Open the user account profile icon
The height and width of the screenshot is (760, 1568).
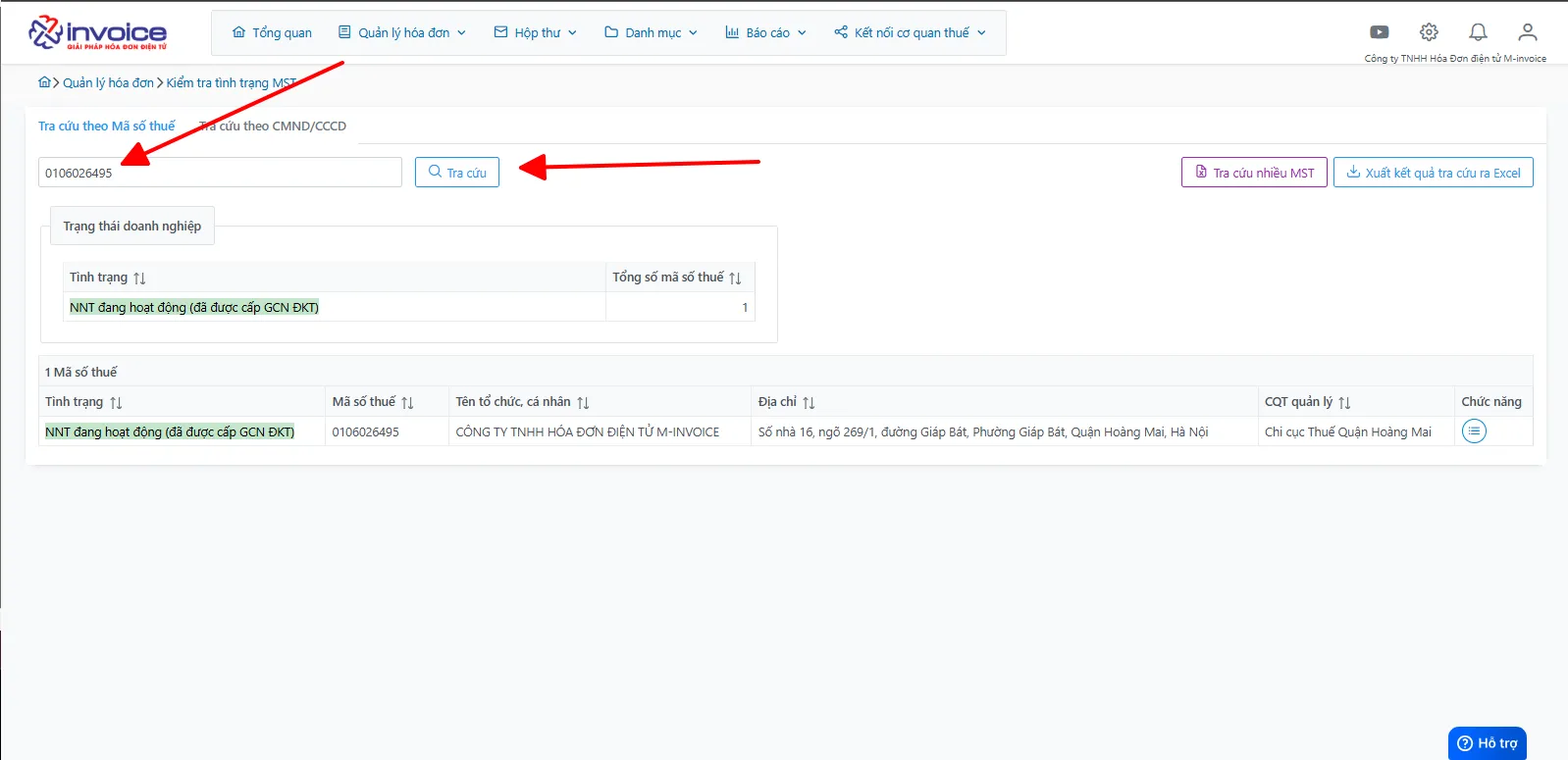coord(1527,32)
